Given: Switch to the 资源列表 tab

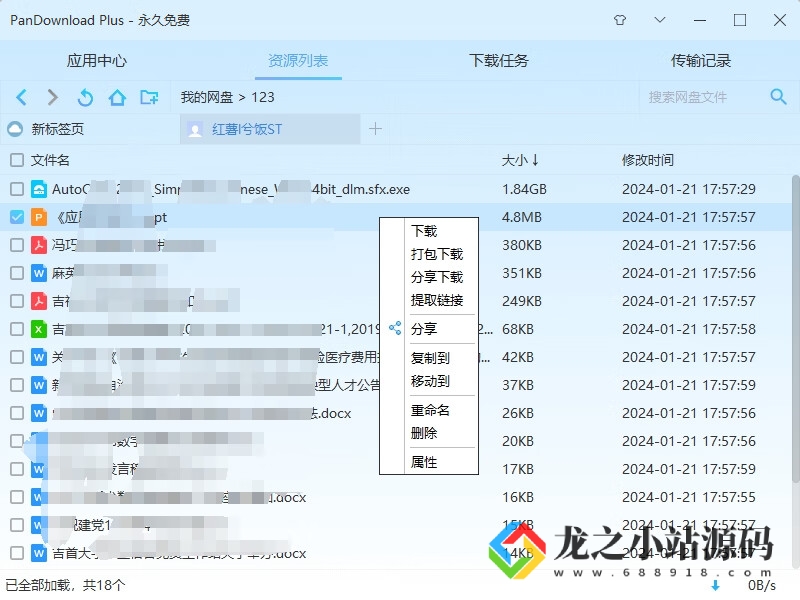Looking at the screenshot, I should pos(298,61).
